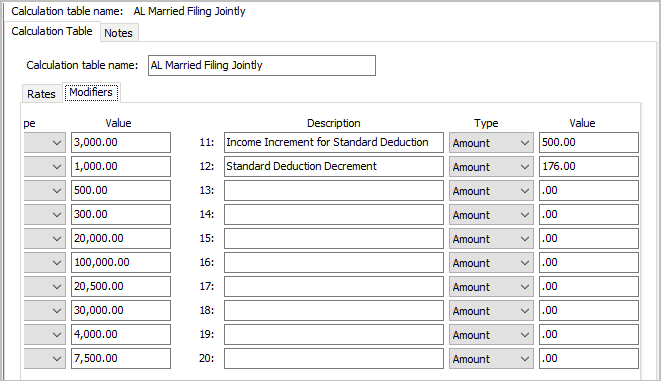Open Type dropdown for row 19
Screen dimensions: 661x381
click(x=491, y=335)
